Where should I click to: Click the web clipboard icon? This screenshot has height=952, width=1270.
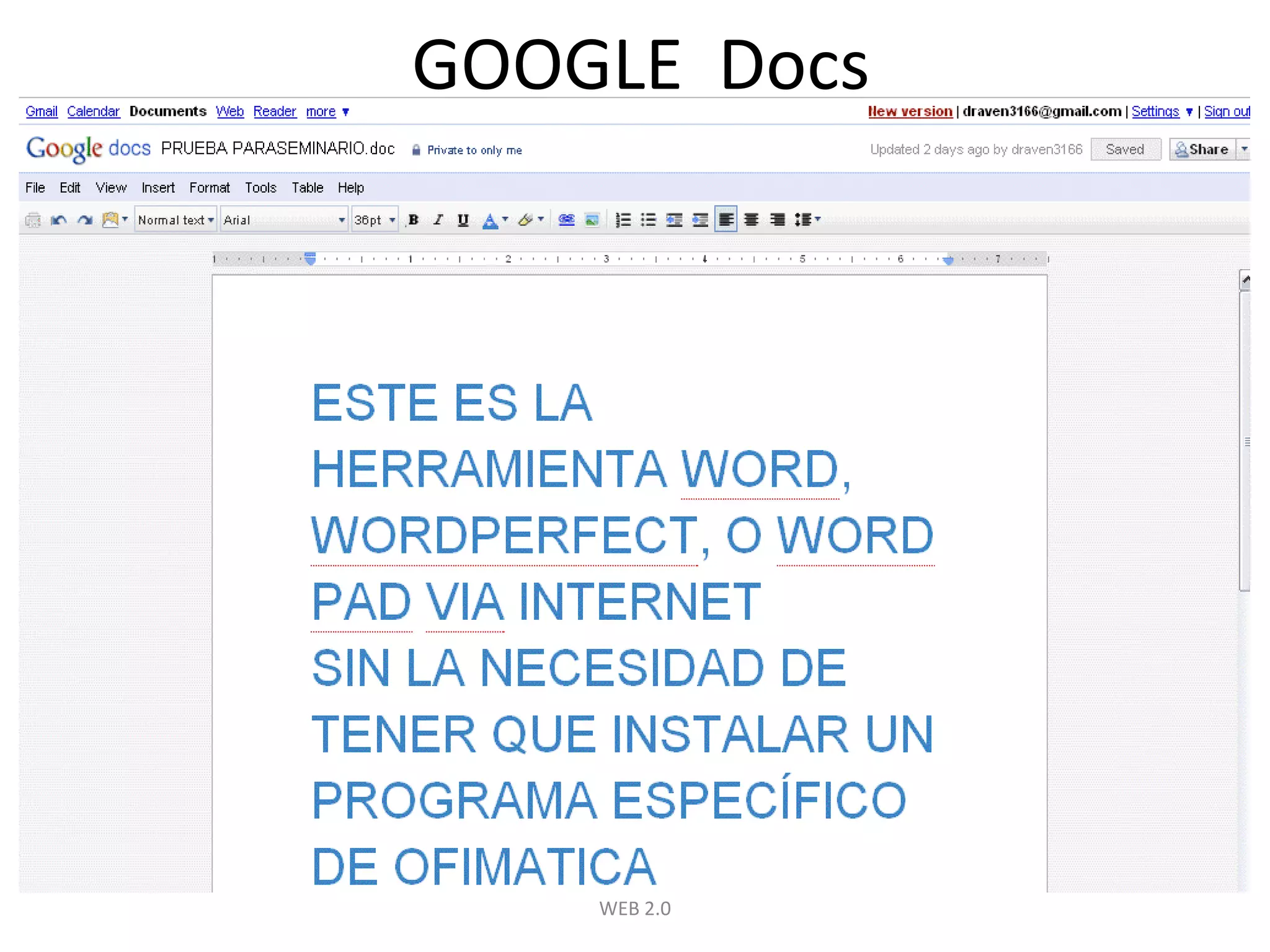pyautogui.click(x=110, y=219)
